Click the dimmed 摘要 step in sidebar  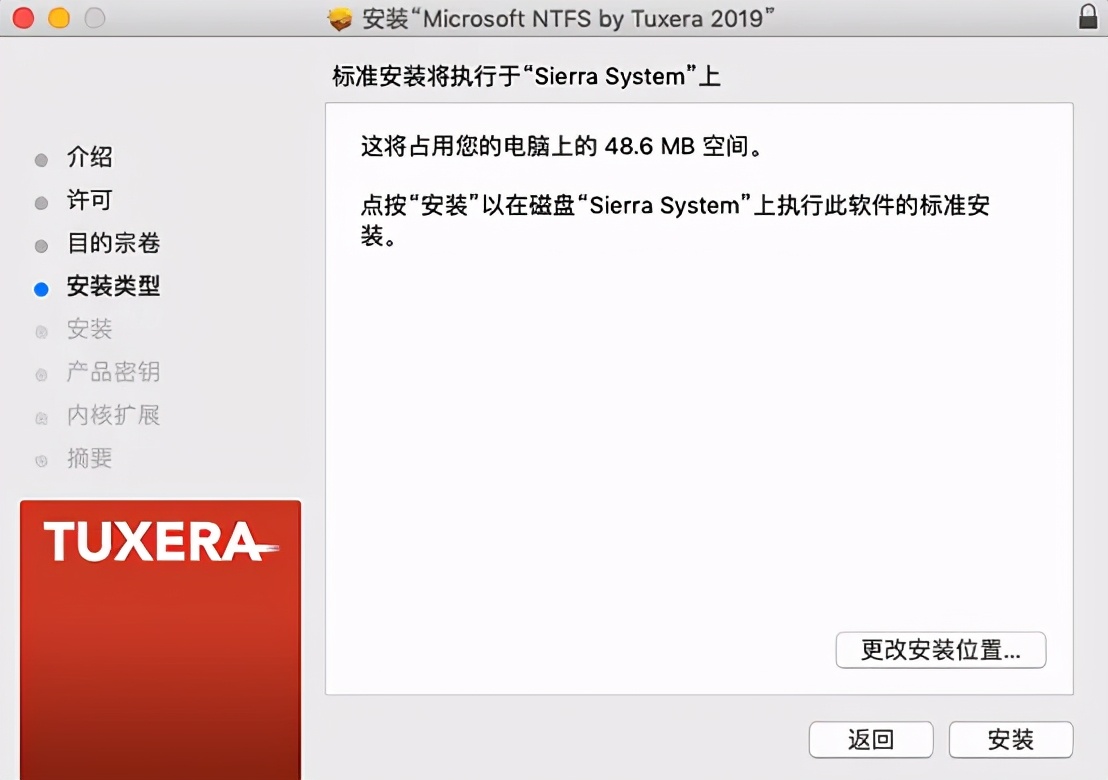tap(90, 459)
